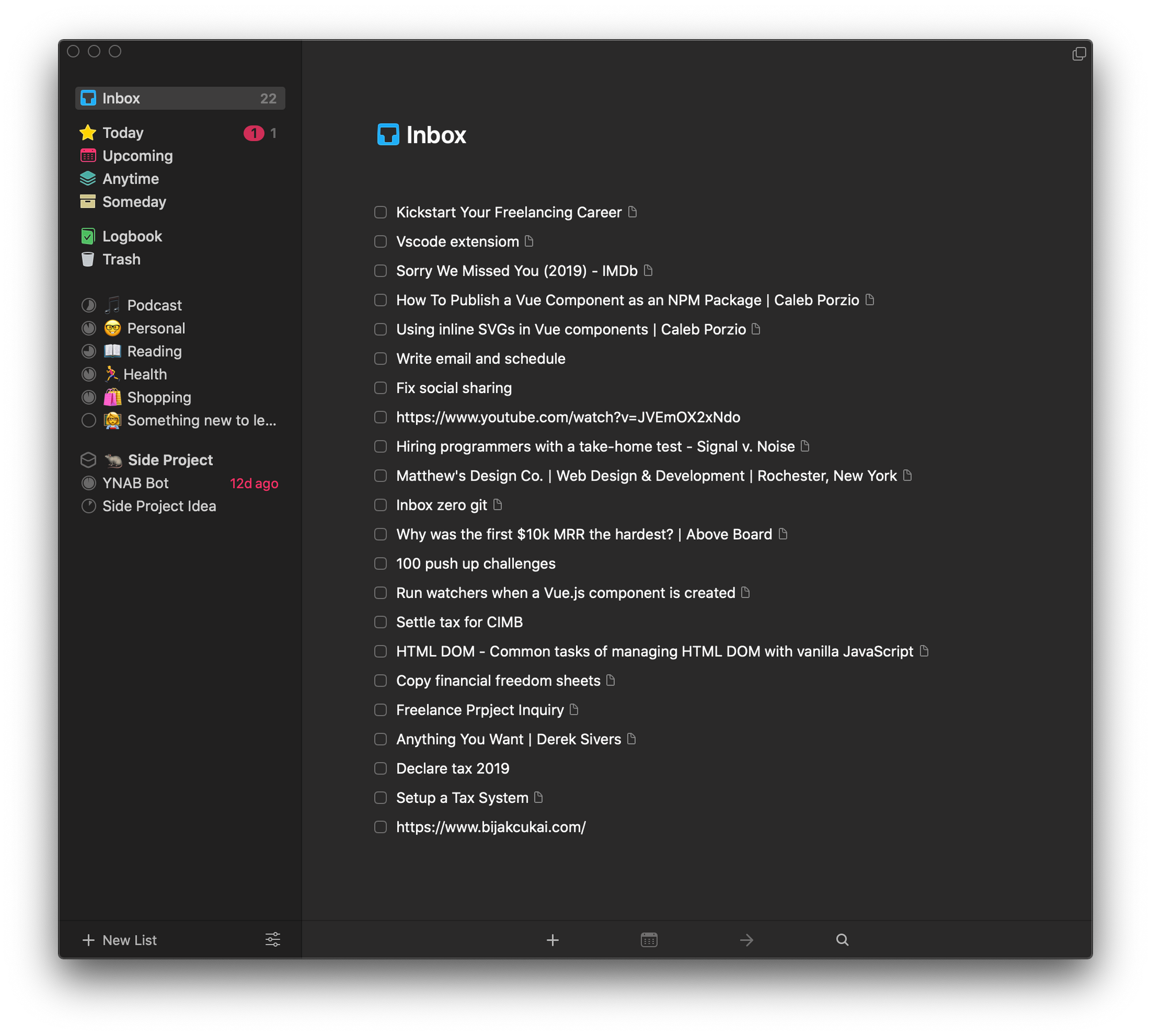Open new window icon at top right
The image size is (1151, 1036).
1079,54
